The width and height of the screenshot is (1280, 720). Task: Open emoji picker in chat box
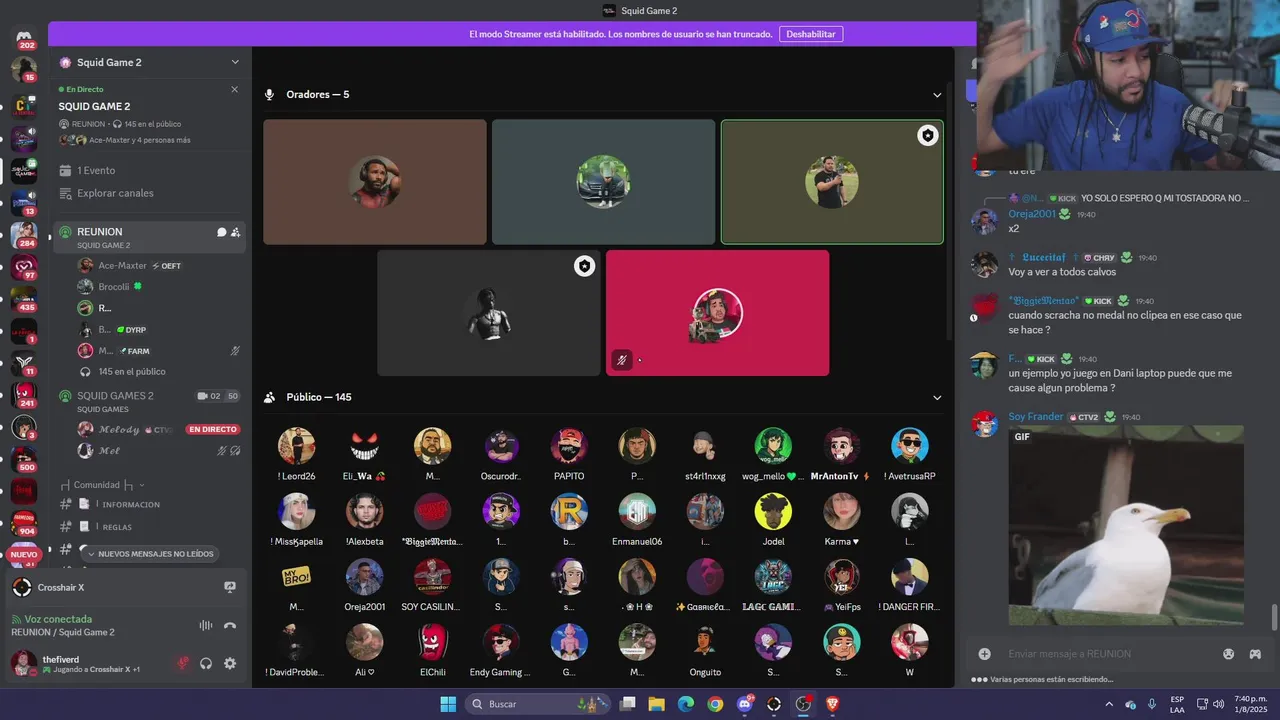[x=1228, y=654]
